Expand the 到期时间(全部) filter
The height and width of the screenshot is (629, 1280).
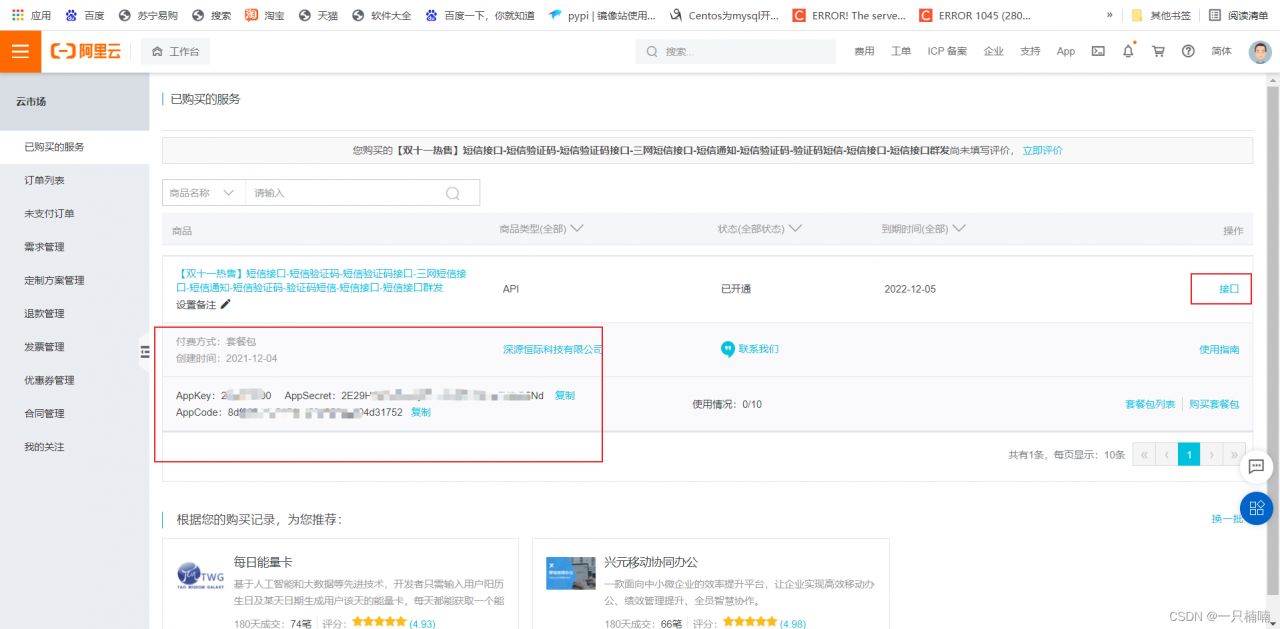pos(923,229)
